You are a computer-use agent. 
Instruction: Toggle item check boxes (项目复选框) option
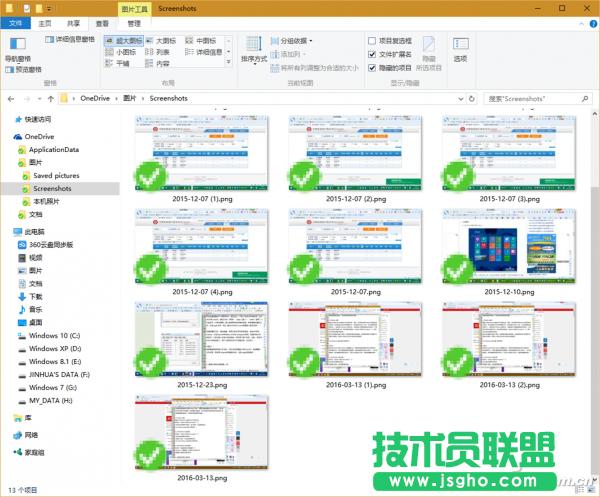pos(373,40)
